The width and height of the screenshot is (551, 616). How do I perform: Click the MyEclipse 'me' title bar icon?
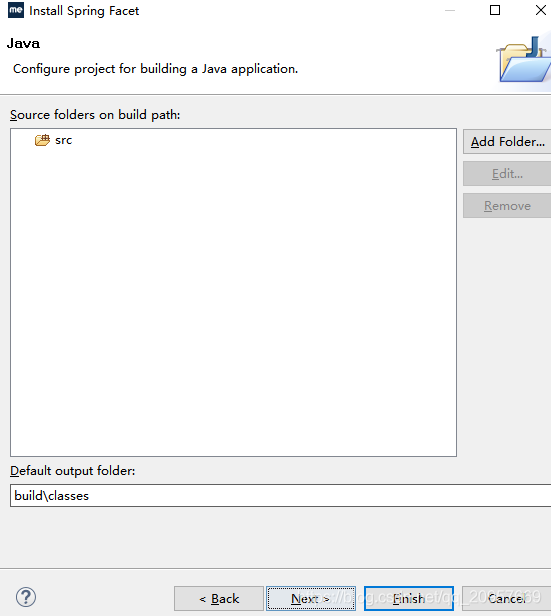pos(16,10)
